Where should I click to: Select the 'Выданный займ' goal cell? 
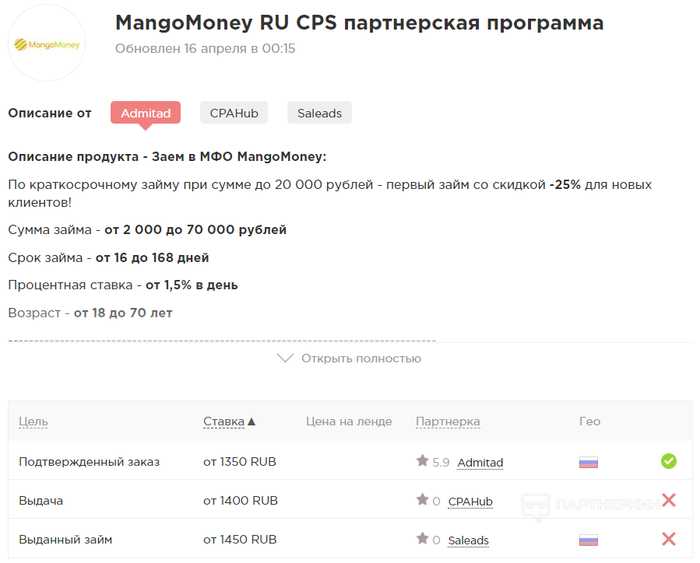[x=65, y=539]
